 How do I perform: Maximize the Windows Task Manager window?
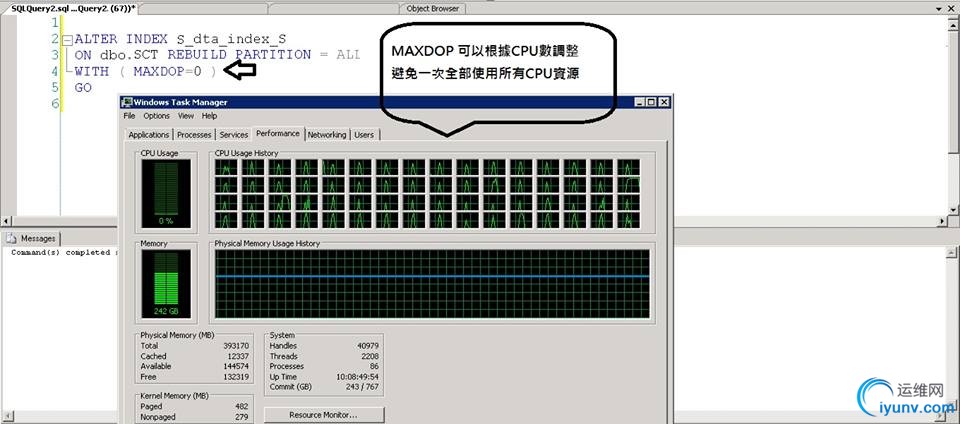(x=651, y=102)
